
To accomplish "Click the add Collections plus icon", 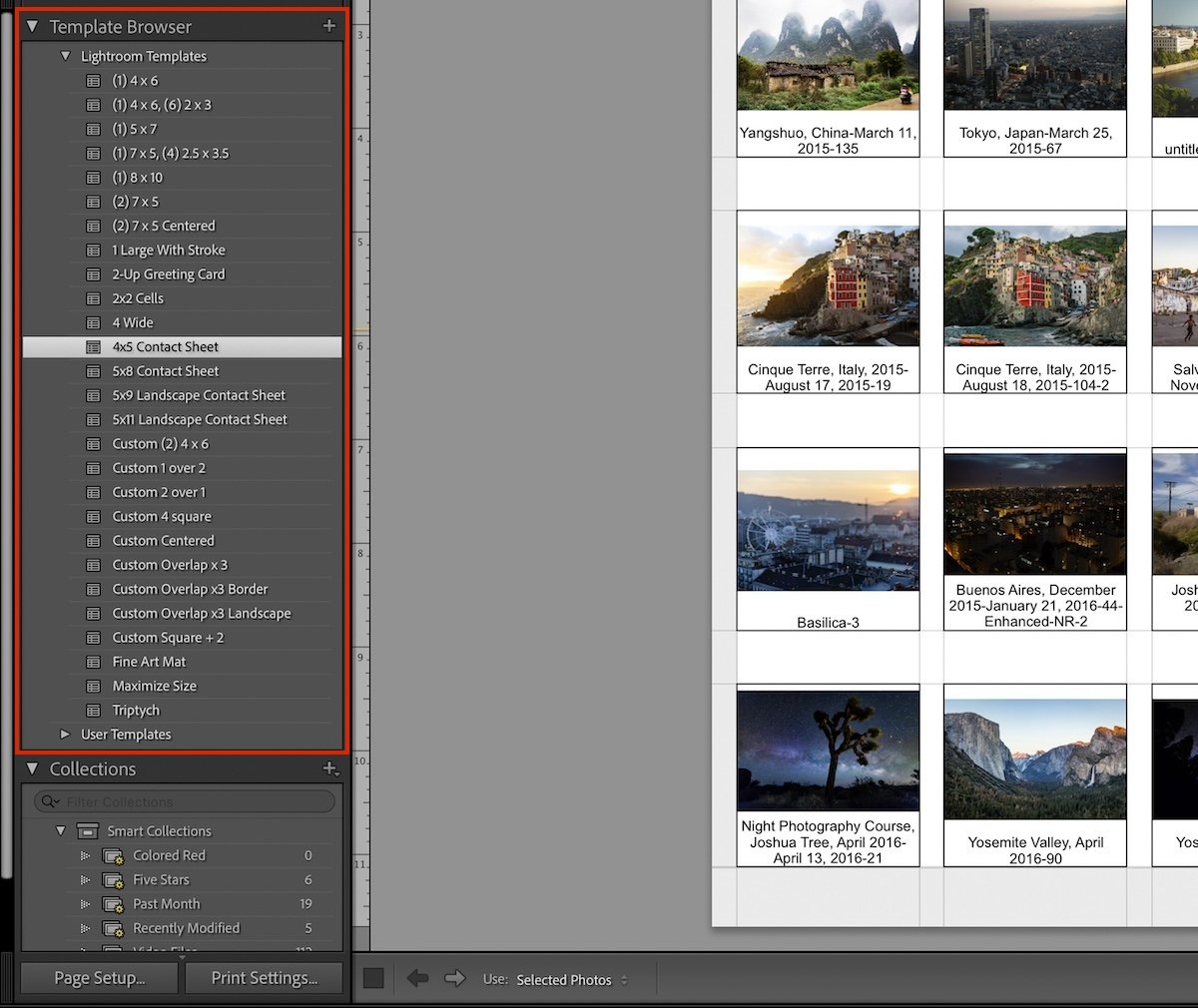I will 330,768.
